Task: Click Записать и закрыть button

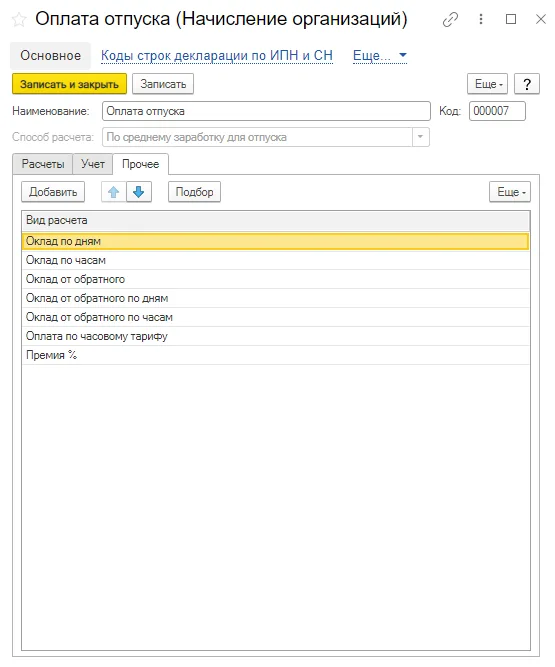Action: 69,84
